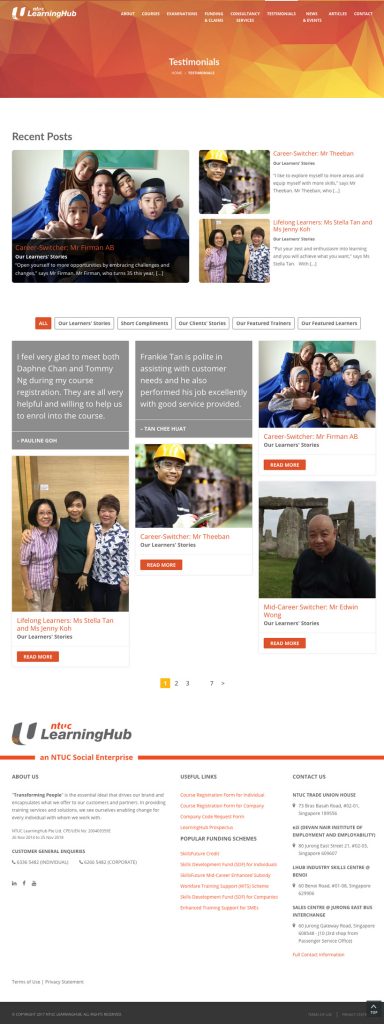384x1024 pixels.
Task: Click Read More under Mr Theeban card
Action: click(x=161, y=565)
